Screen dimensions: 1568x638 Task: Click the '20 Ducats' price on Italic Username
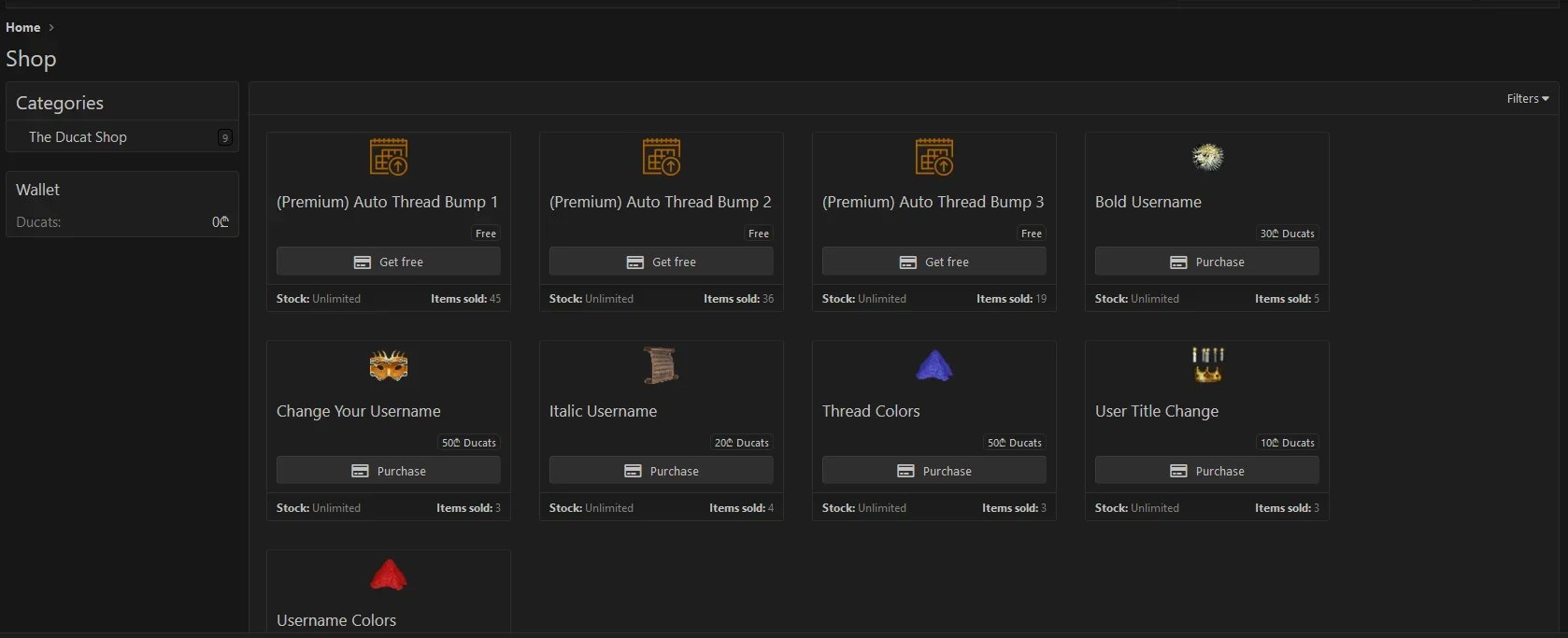click(742, 443)
